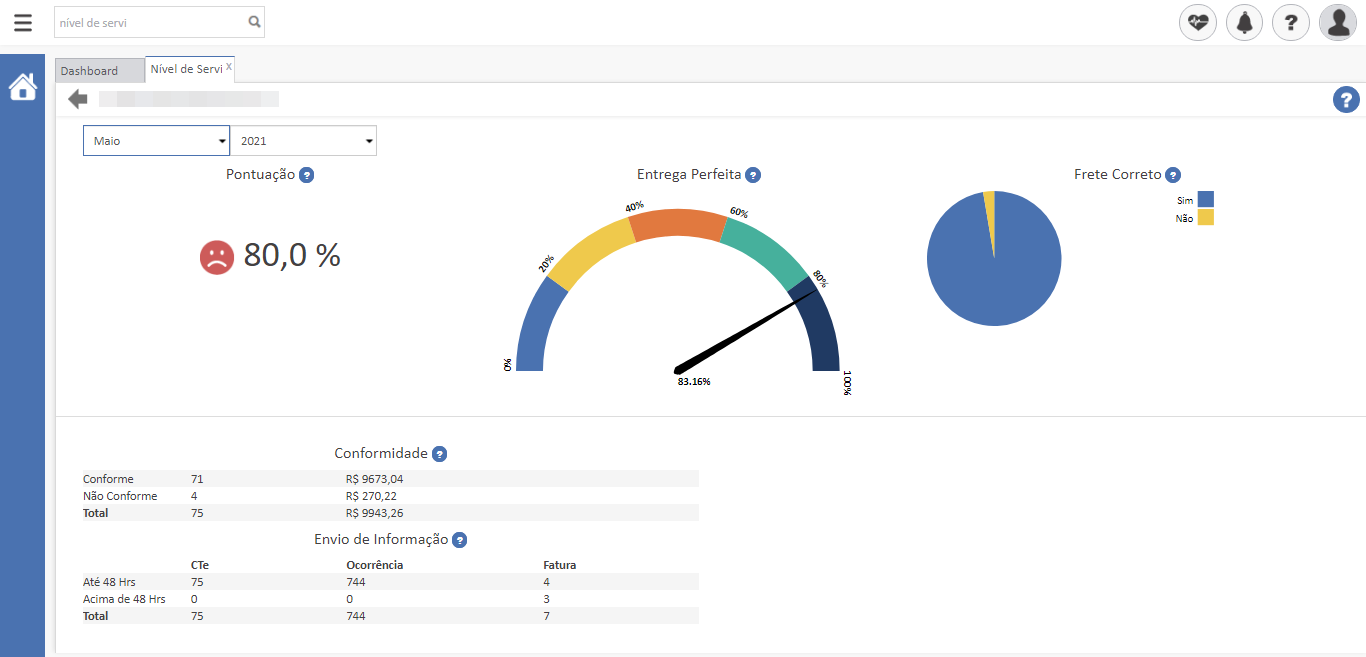This screenshot has height=657, width=1366.
Task: Open the system health heartbeat icon
Action: point(1197,22)
